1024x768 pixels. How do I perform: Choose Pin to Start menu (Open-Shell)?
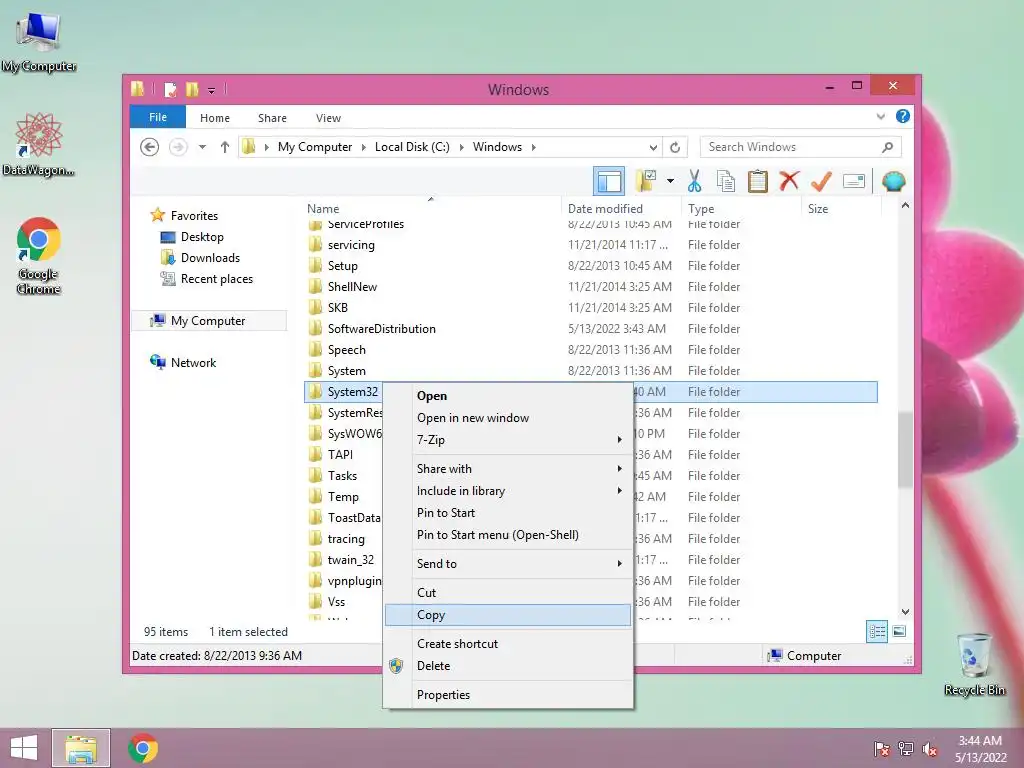pyautogui.click(x=507, y=535)
